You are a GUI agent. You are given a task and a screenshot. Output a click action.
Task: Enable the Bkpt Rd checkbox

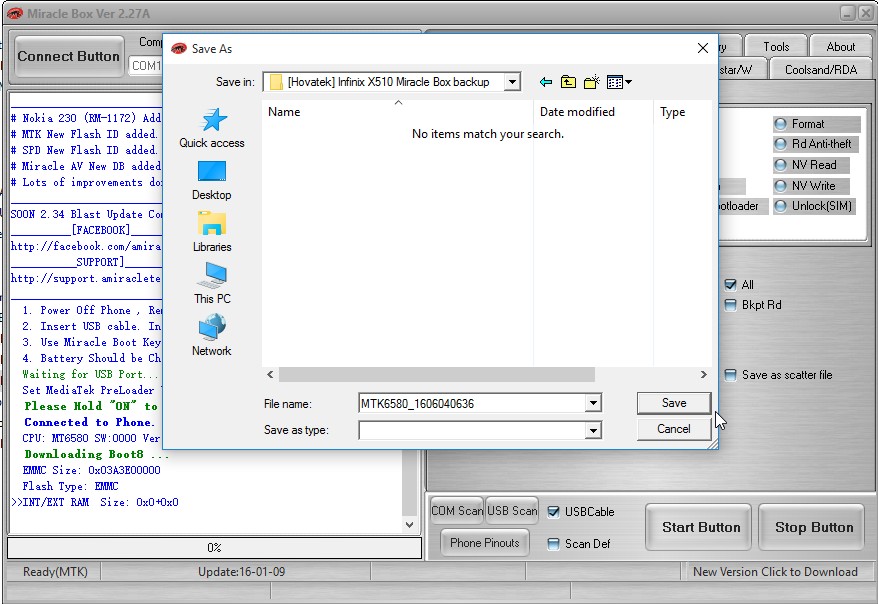pos(730,305)
